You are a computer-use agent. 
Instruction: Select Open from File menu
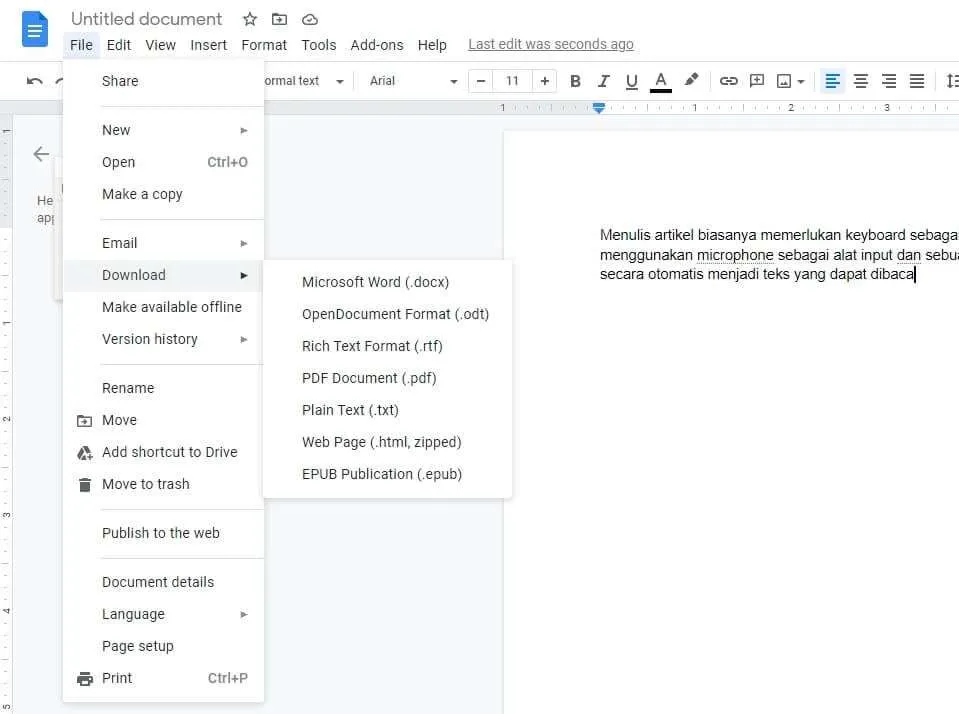163,162
